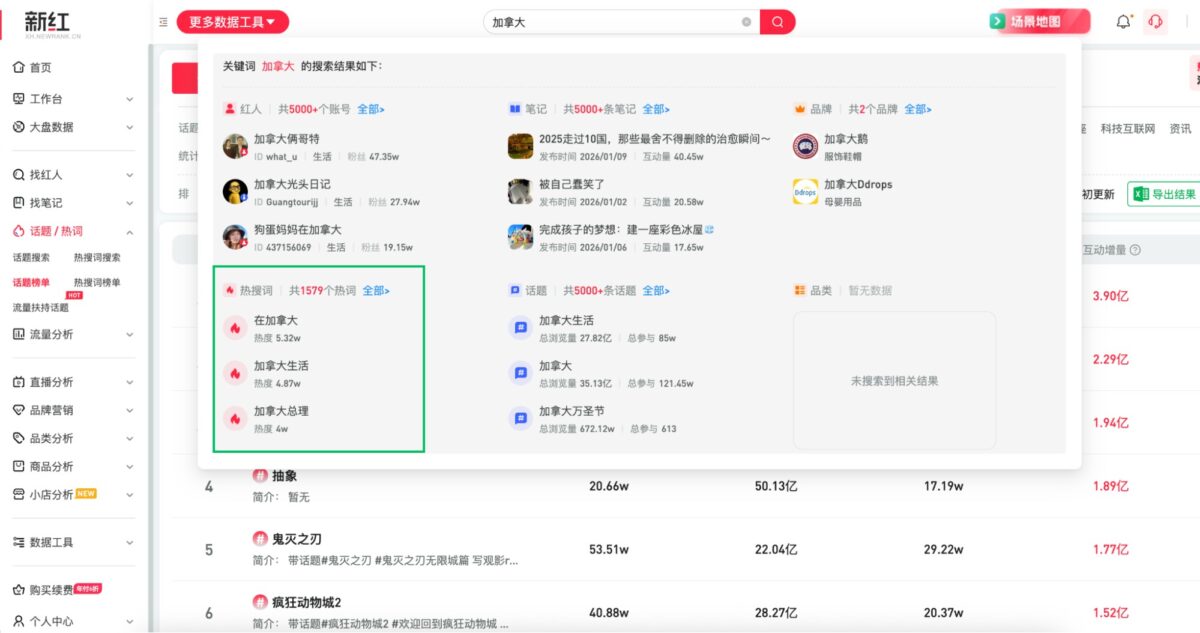Select 资讯 category tab
1200x633 pixels.
[x=1180, y=129]
